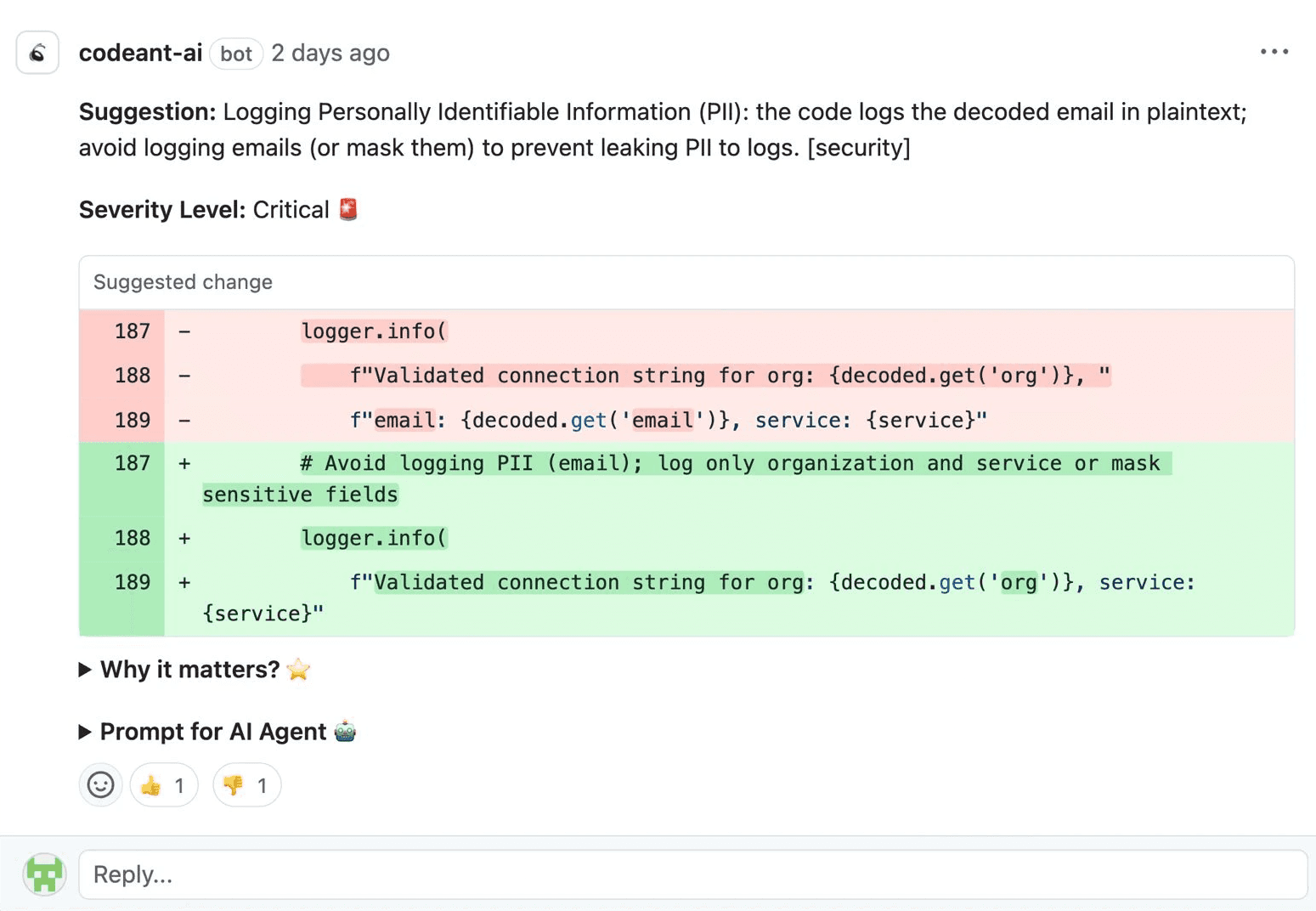Click the thumbs up reaction emoji
The width and height of the screenshot is (1316, 911).
tap(151, 784)
